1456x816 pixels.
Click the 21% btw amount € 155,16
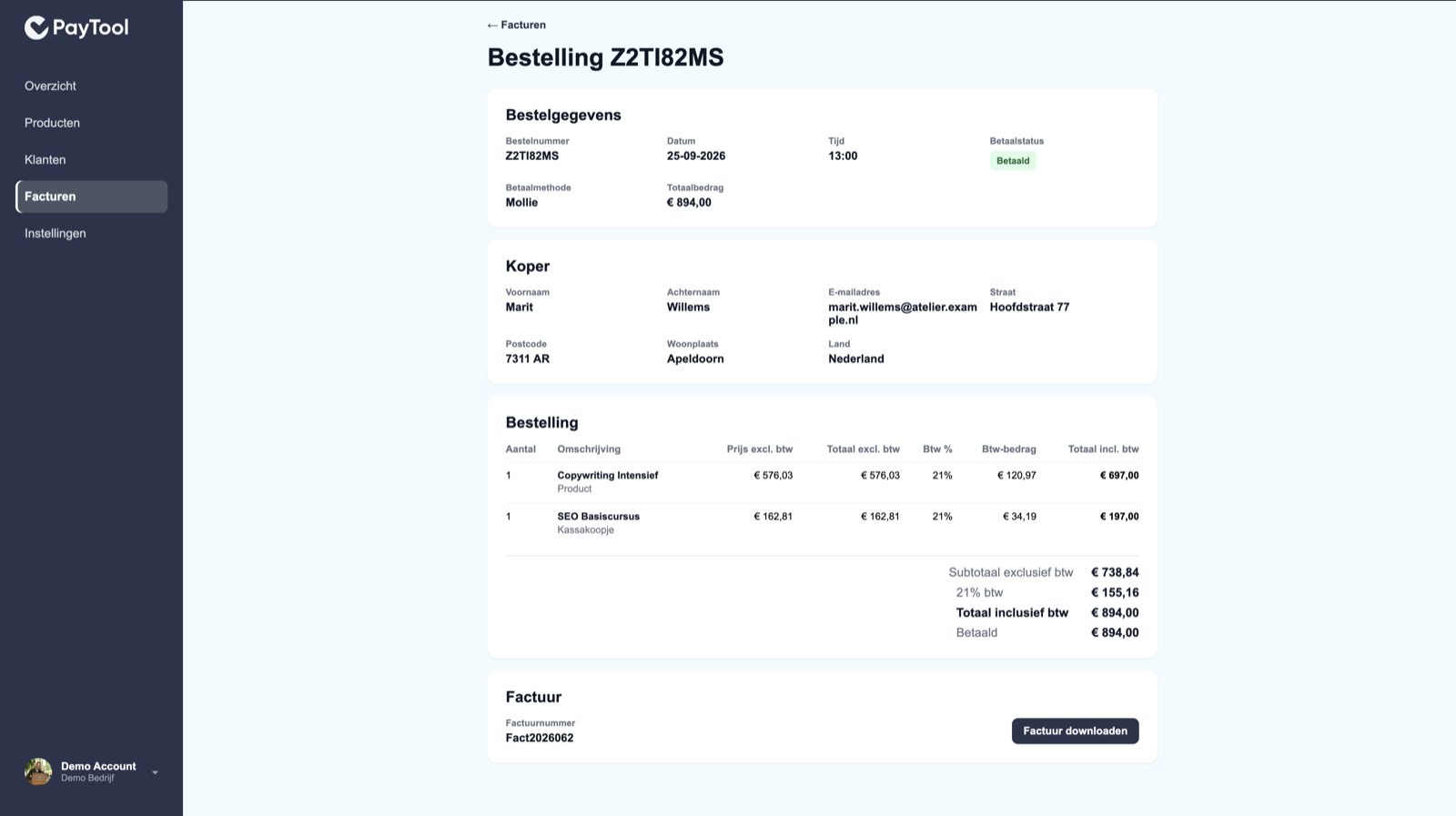[x=1115, y=592]
